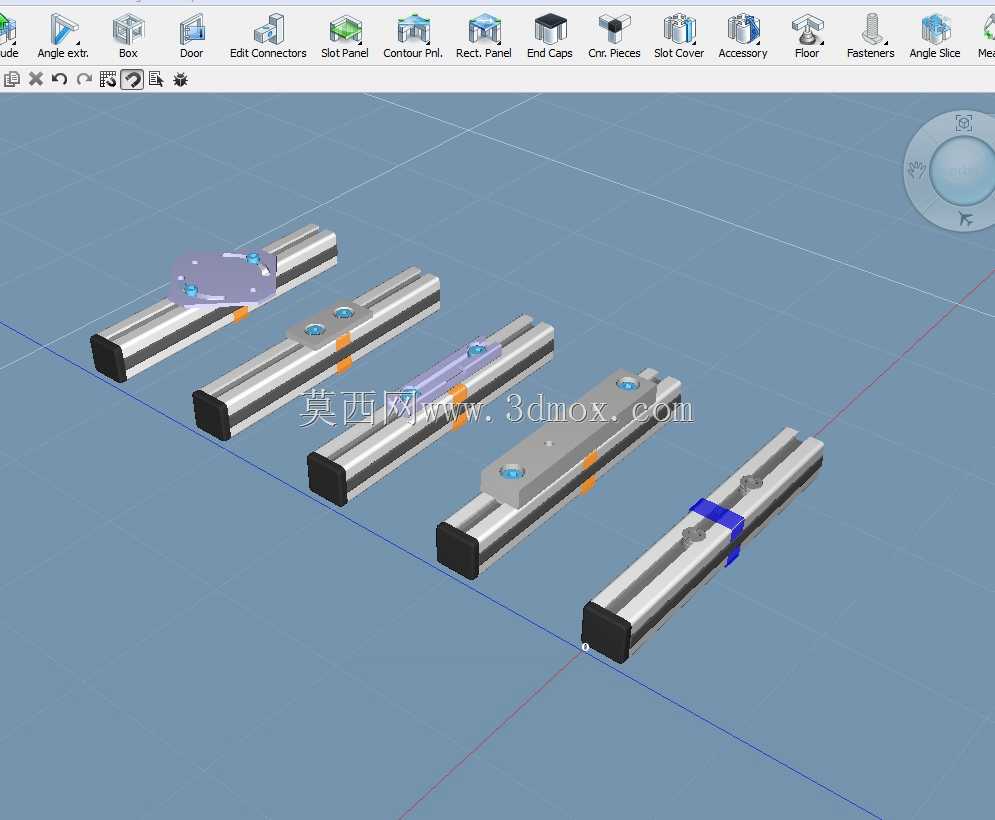Click the undo arrow
Image resolution: width=995 pixels, height=820 pixels.
point(60,79)
